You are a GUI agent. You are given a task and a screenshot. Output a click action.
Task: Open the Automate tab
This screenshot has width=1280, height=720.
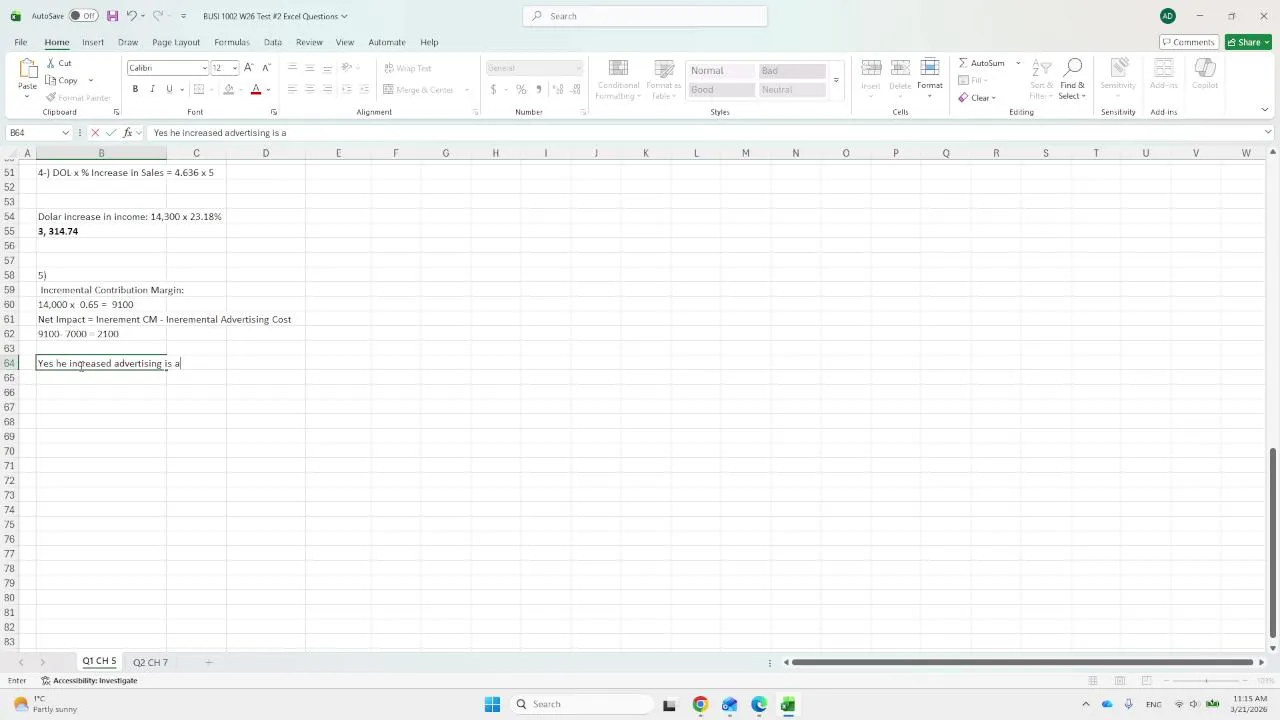point(387,42)
